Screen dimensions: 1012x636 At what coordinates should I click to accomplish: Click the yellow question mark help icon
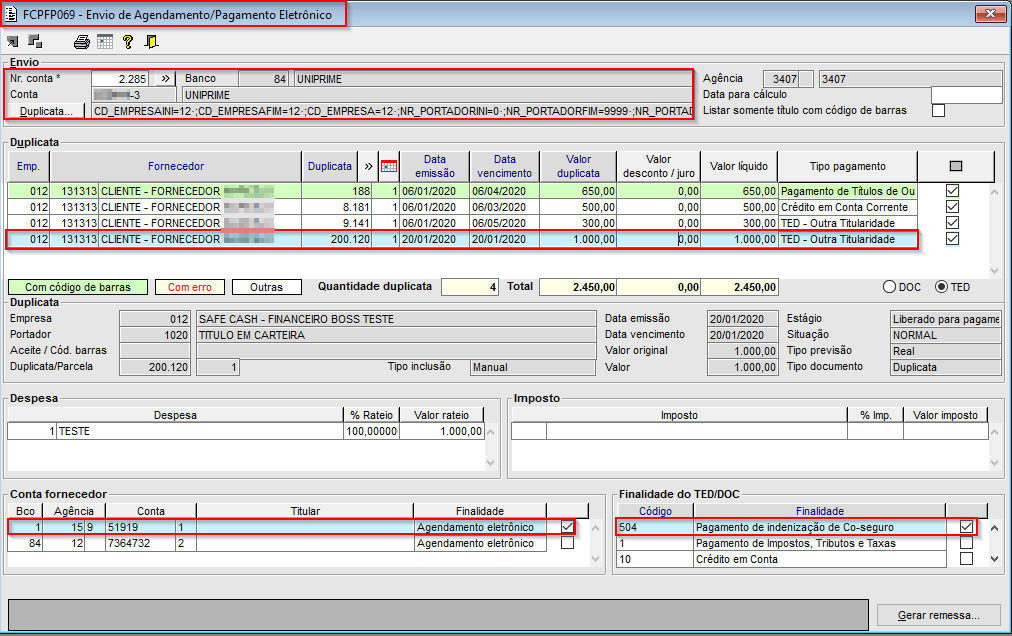pyautogui.click(x=128, y=42)
